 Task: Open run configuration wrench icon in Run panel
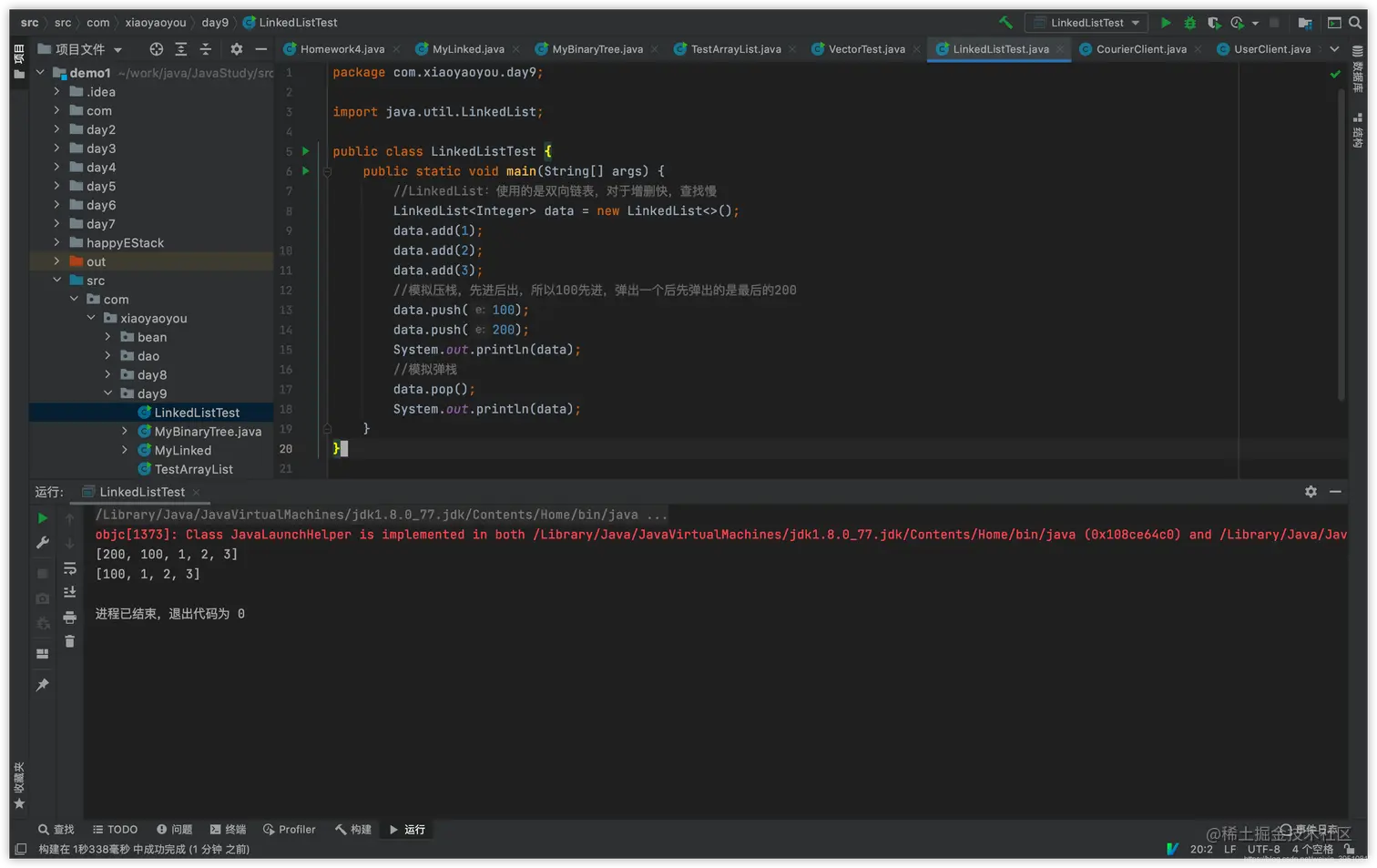click(x=43, y=543)
